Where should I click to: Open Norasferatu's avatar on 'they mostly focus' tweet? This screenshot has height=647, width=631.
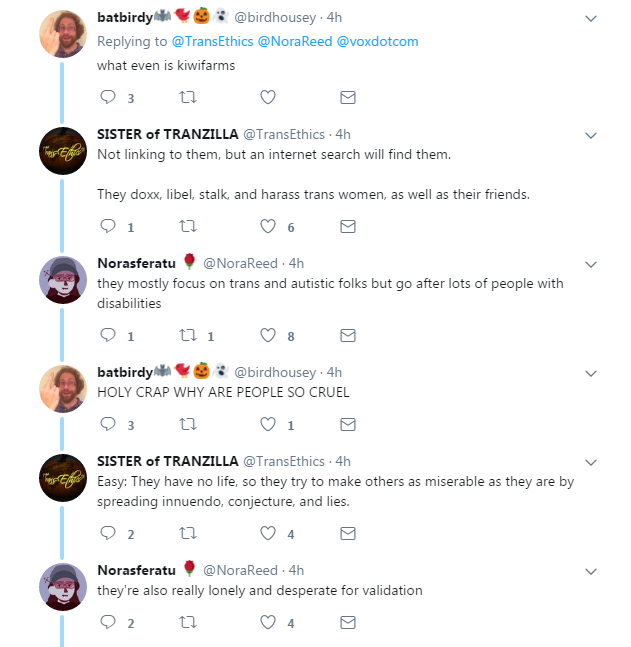63,280
